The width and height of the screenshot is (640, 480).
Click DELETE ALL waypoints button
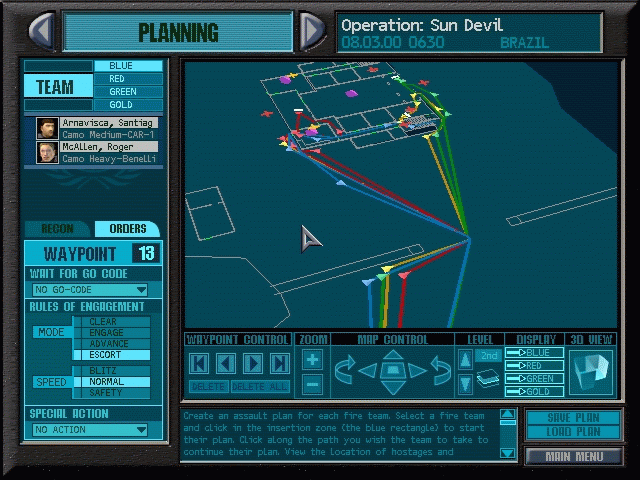coord(260,387)
